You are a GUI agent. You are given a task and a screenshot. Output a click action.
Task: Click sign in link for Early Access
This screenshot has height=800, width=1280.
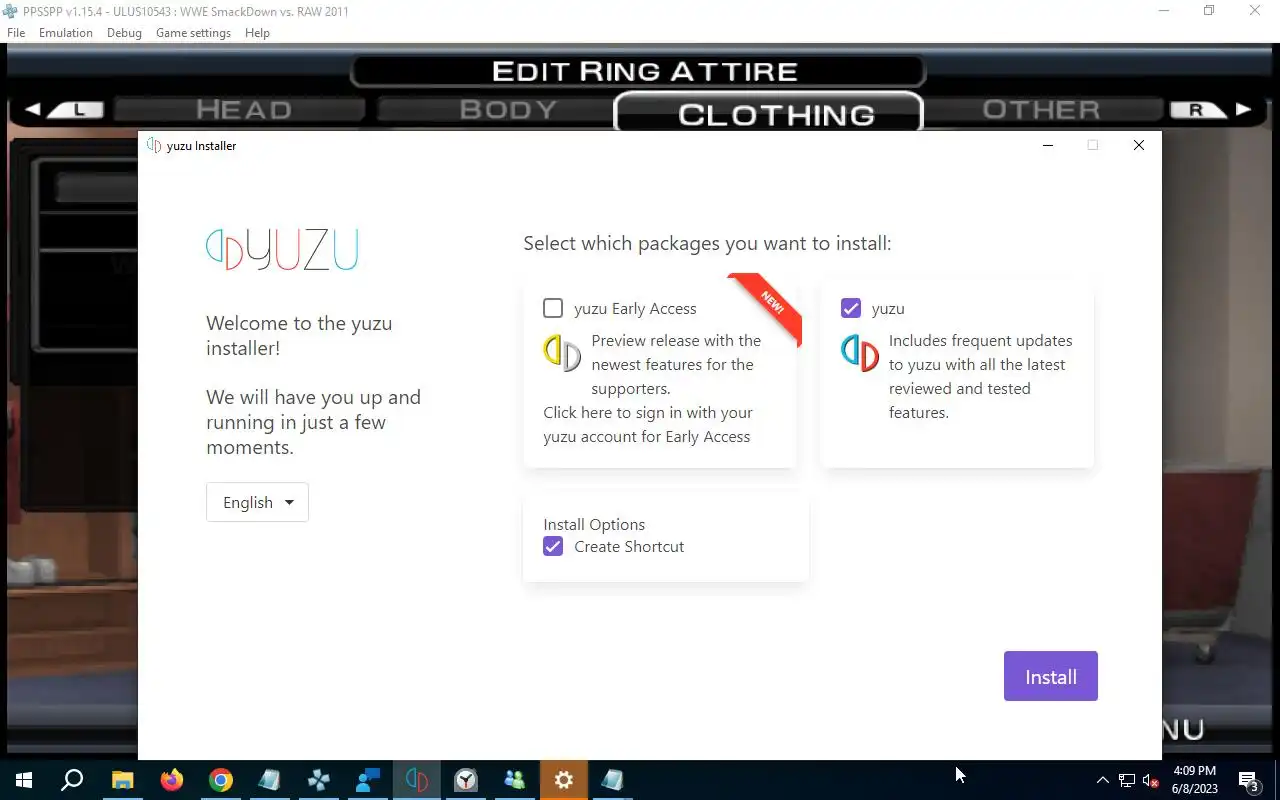pyautogui.click(x=648, y=424)
